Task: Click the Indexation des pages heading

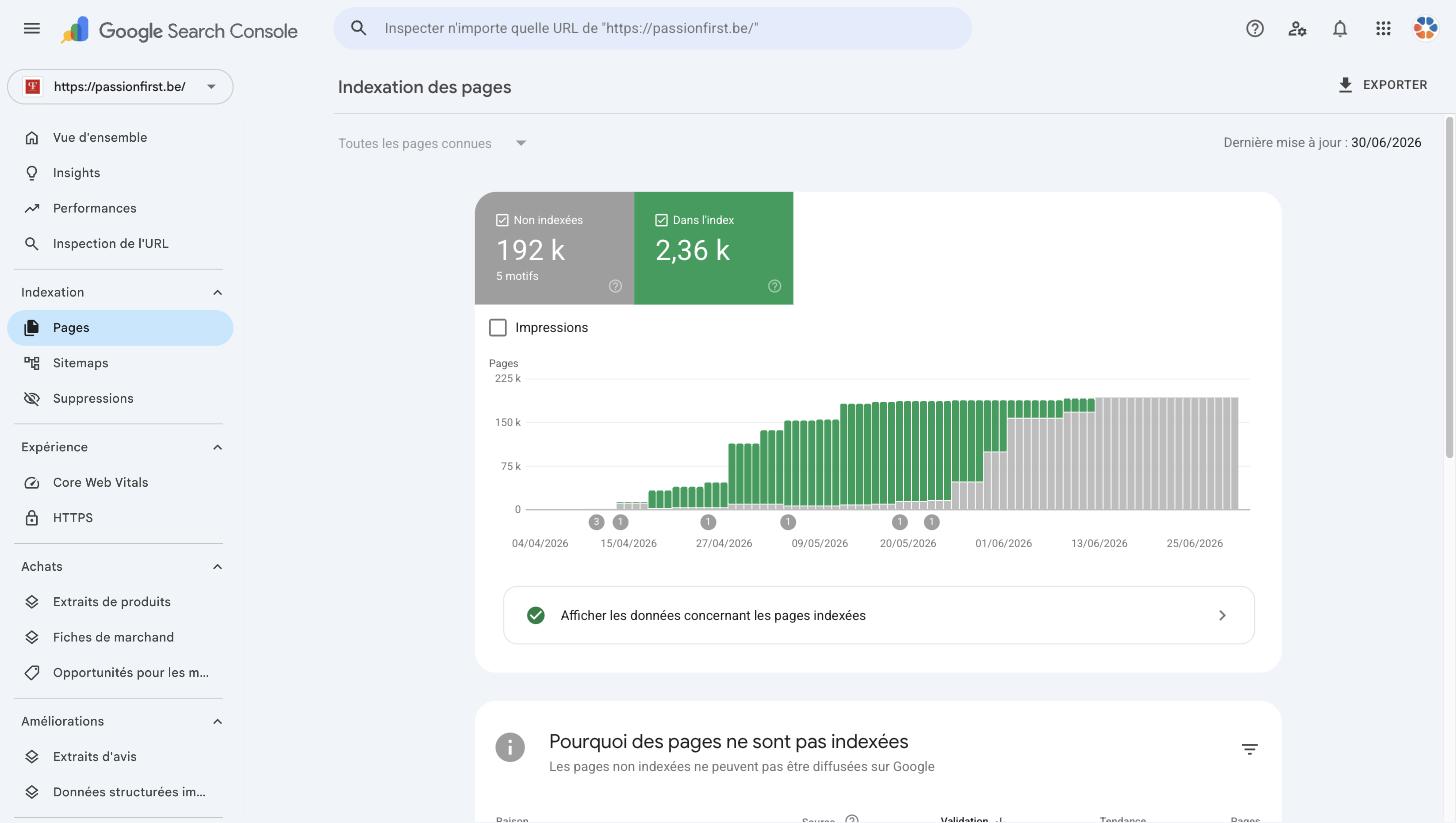Action: 425,87
